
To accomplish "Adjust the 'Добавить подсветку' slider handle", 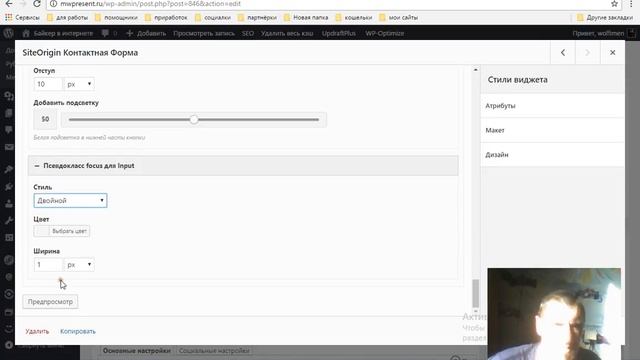I will pos(194,120).
